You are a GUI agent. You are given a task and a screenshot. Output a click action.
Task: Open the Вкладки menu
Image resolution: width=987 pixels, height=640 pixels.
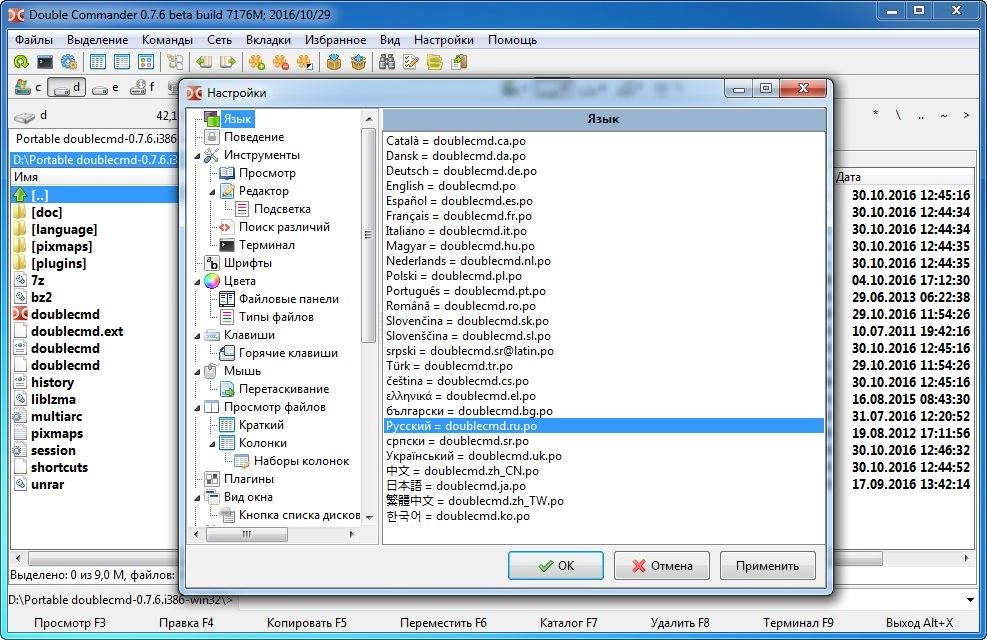268,40
